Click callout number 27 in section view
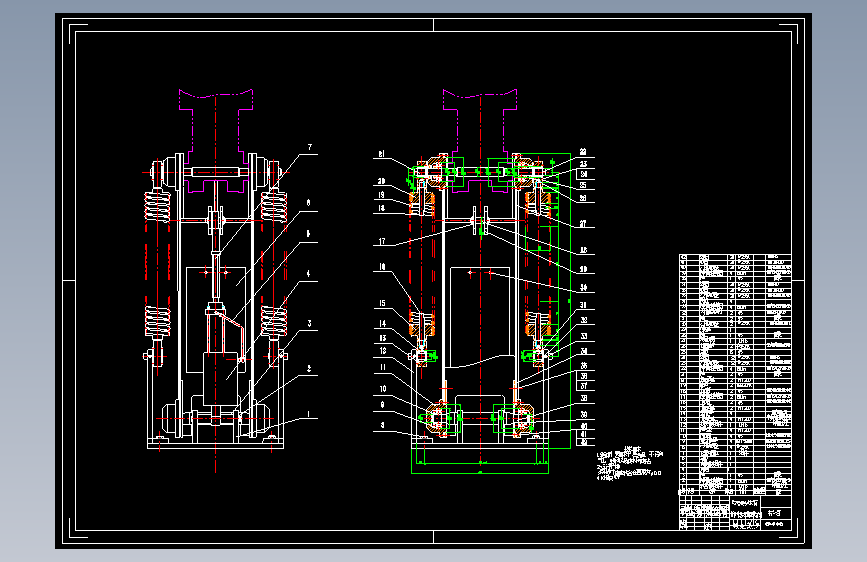Viewport: 867px width, 562px height. click(x=583, y=224)
